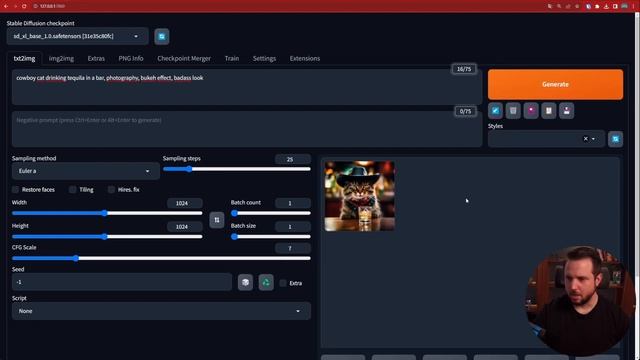Refresh the Styles list icon
Screen dimensions: 640x360
click(616, 139)
